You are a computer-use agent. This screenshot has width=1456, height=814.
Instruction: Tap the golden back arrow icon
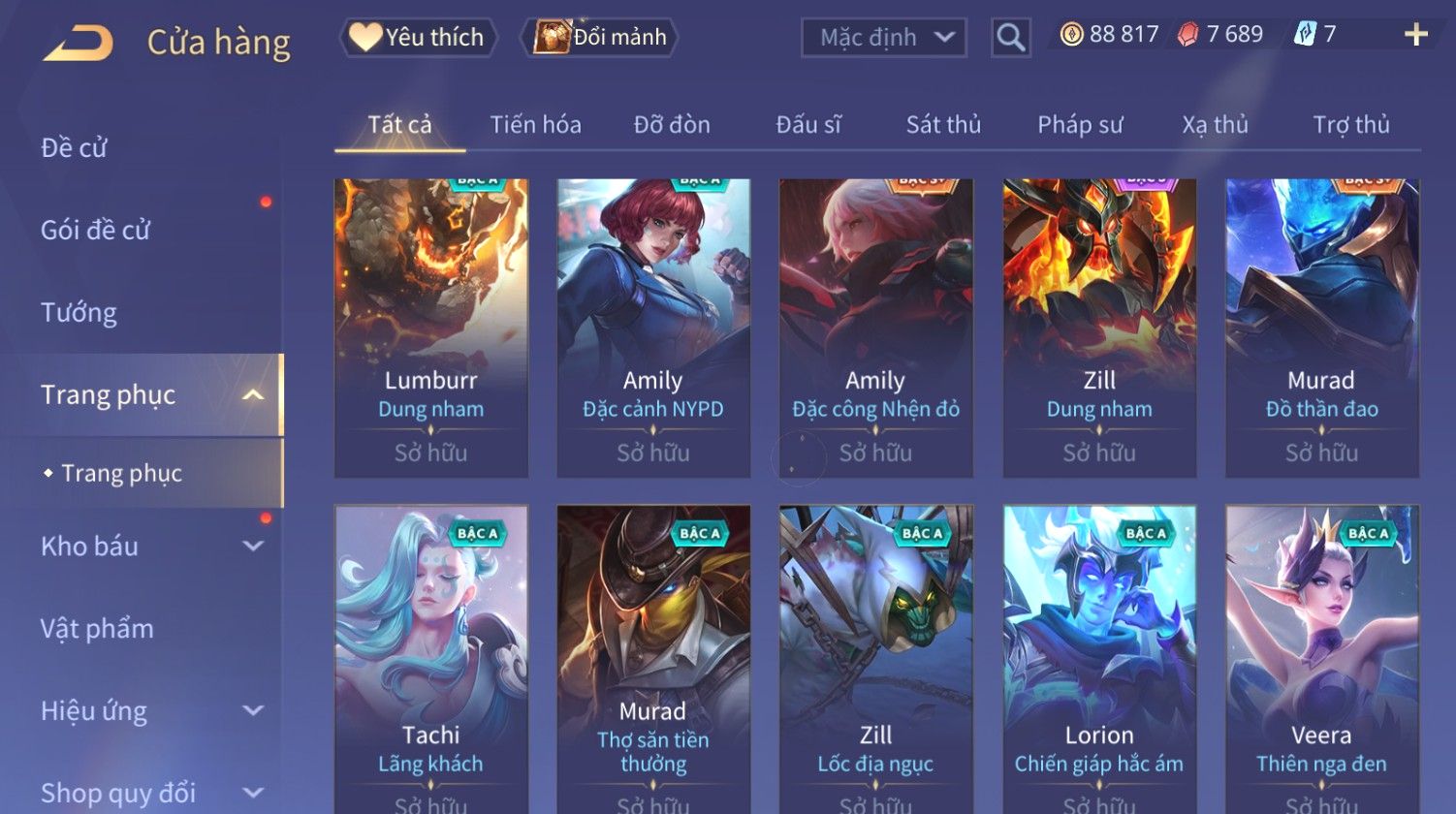(79, 43)
